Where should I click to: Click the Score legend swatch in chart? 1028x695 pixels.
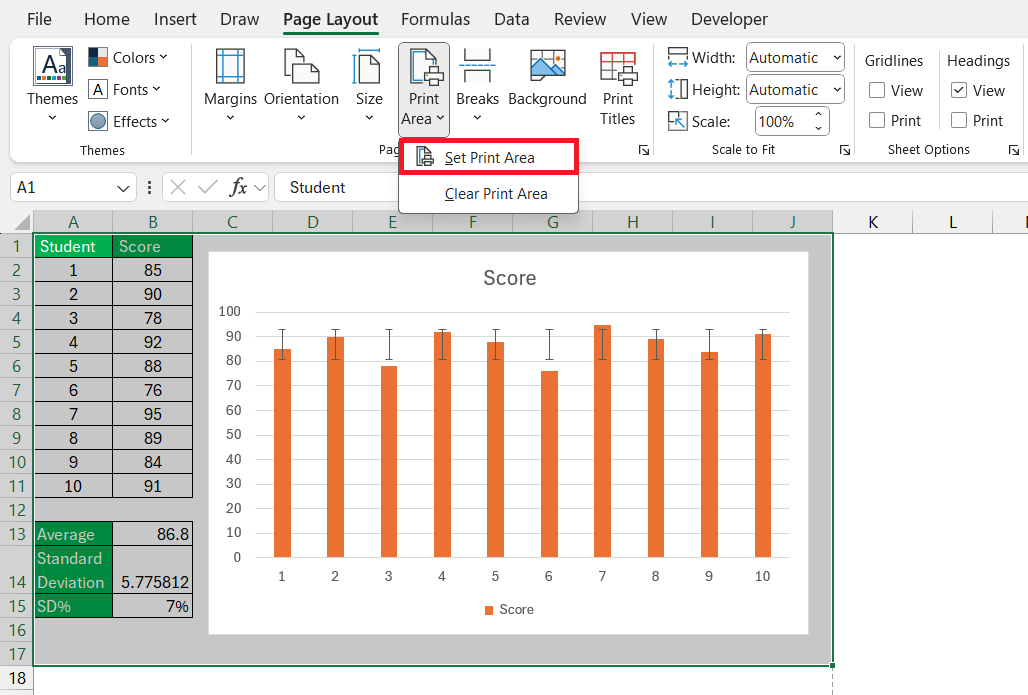click(488, 610)
